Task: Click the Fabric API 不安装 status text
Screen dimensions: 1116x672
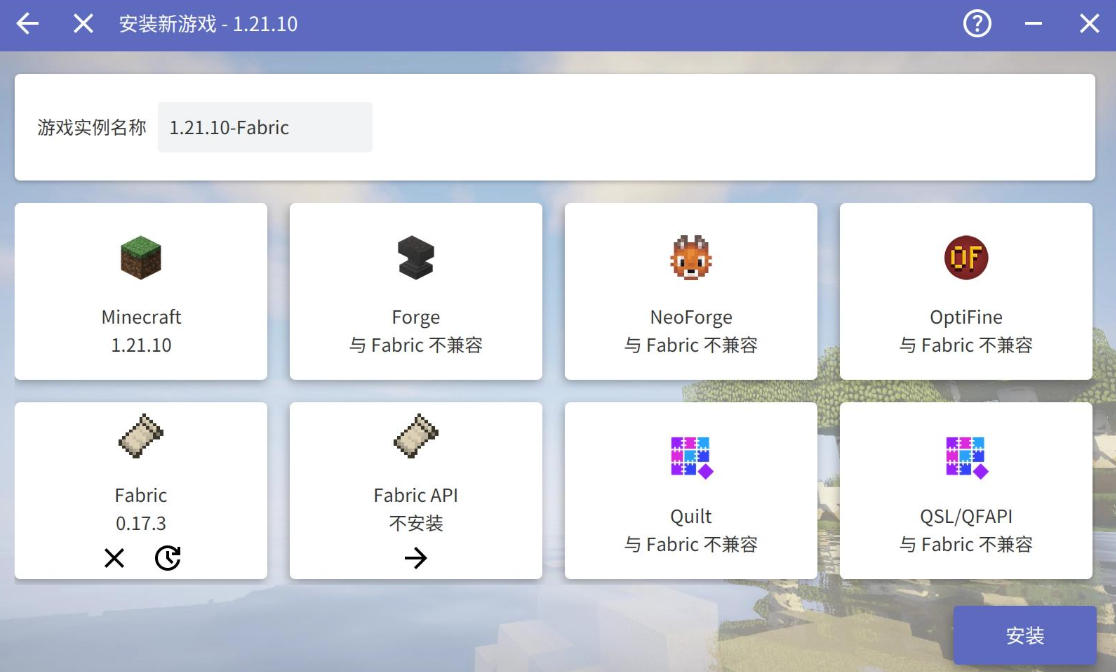Action: [416, 523]
